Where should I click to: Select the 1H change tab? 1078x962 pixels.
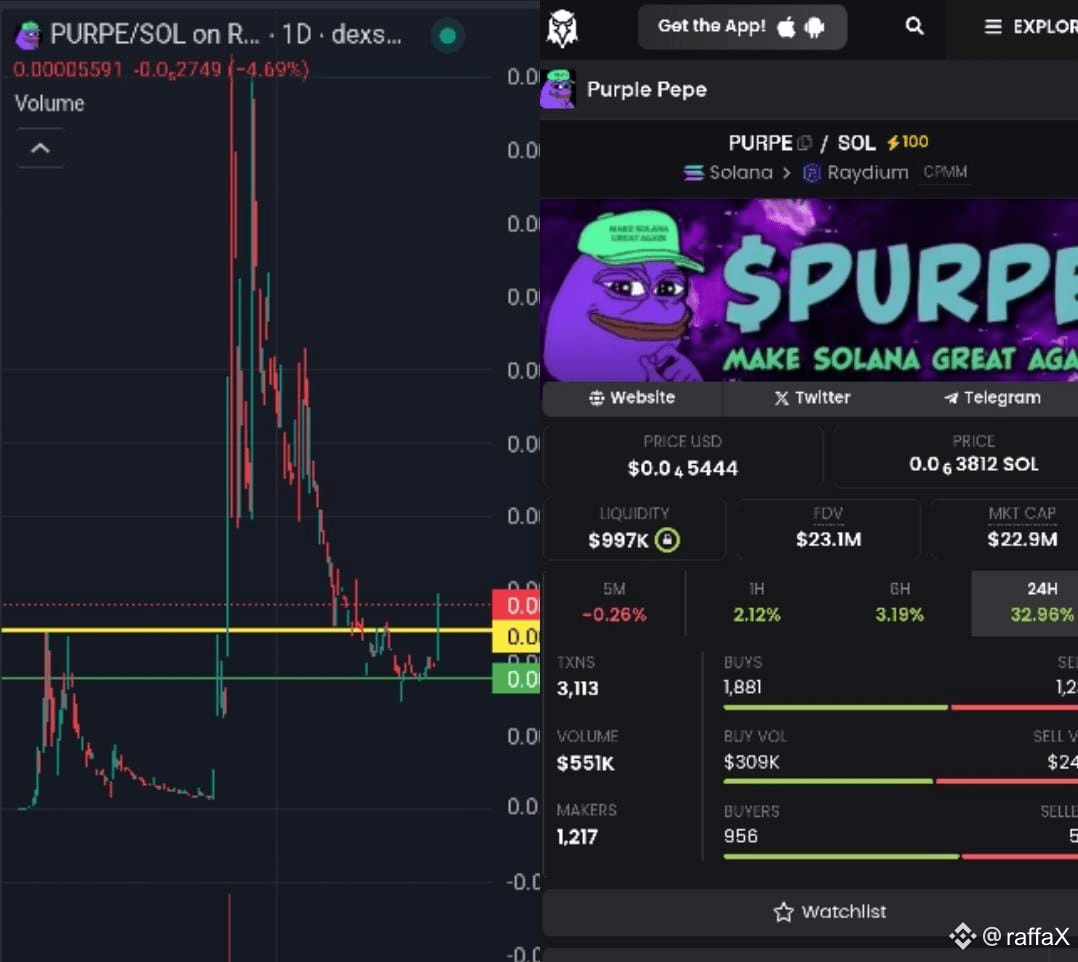pos(756,602)
